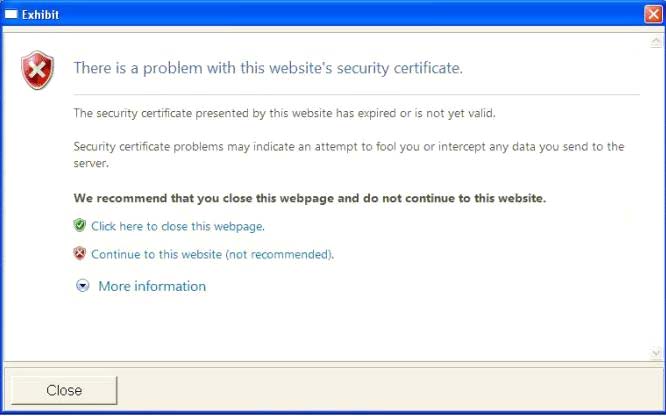666x416 pixels.
Task: Click the scroll-down arrow on the scrollbar
Action: pos(656,353)
